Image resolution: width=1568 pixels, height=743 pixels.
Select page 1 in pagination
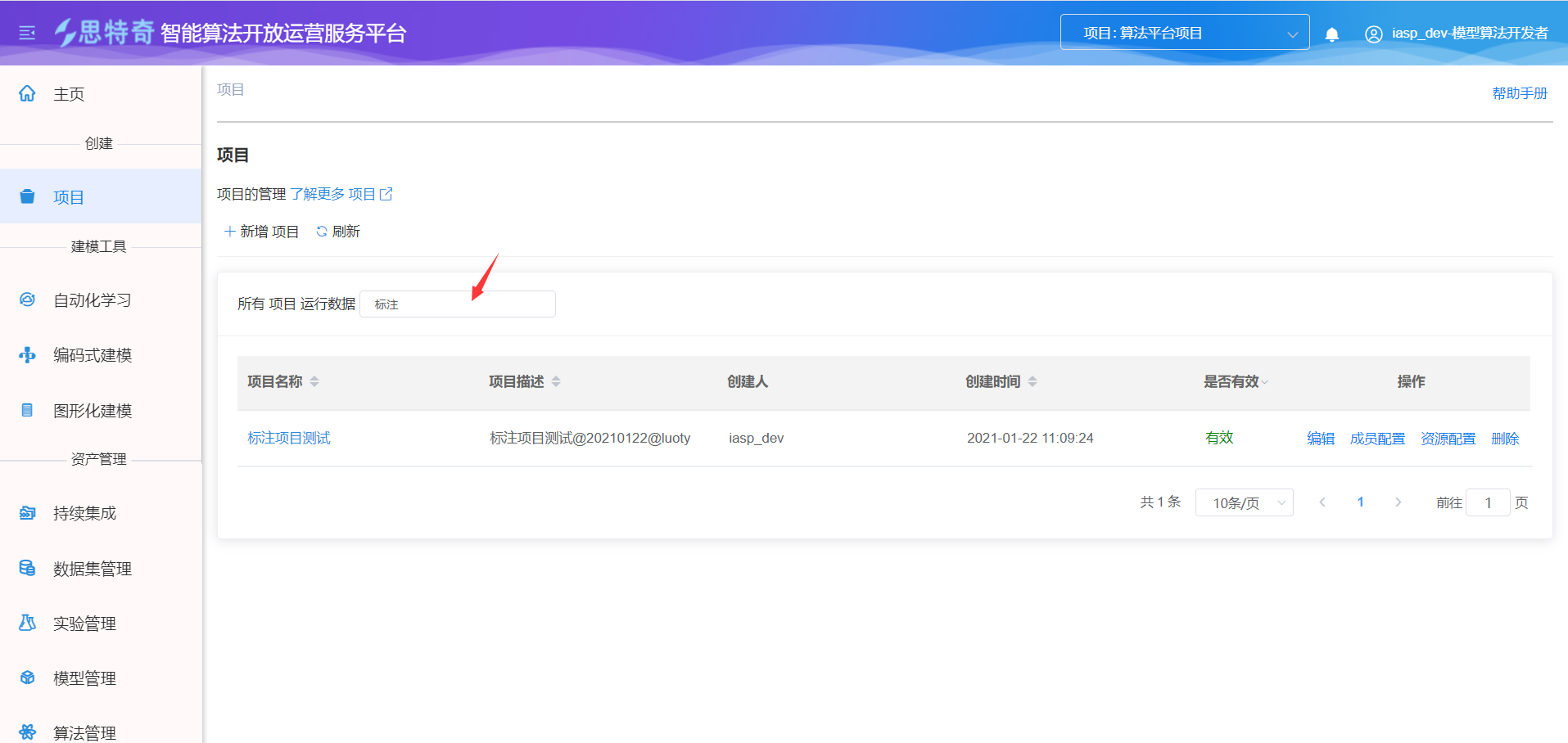coord(1360,502)
